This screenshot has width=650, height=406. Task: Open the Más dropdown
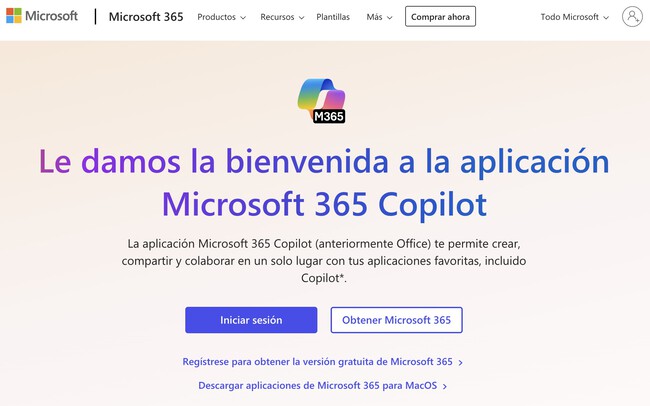(x=378, y=17)
